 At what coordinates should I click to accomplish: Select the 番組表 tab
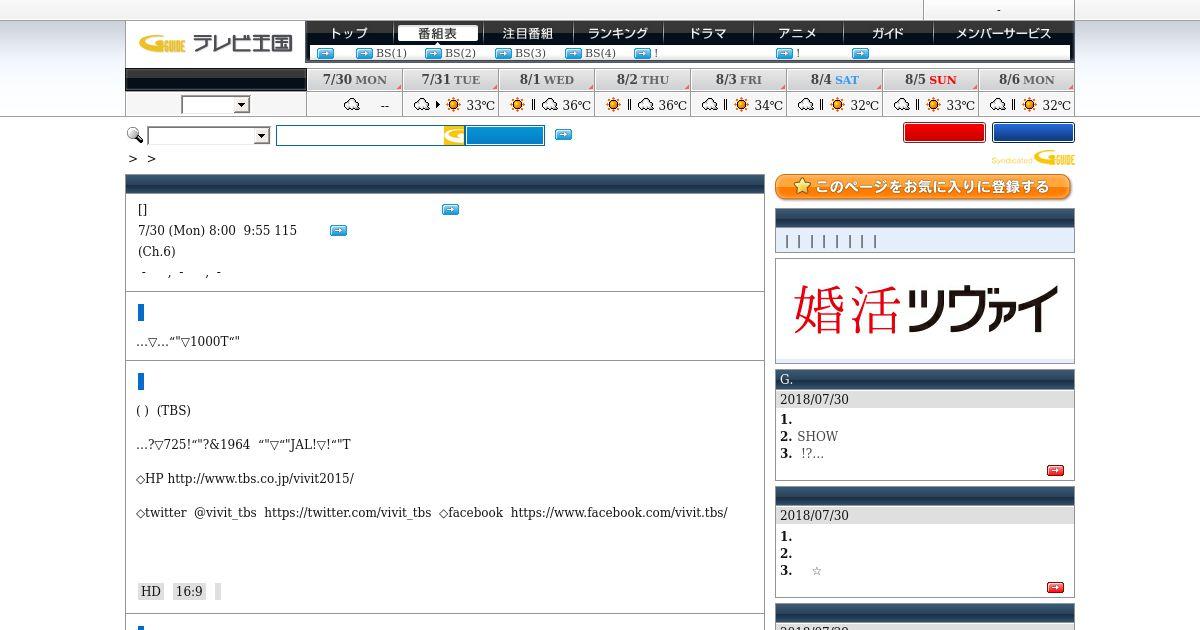coord(438,33)
